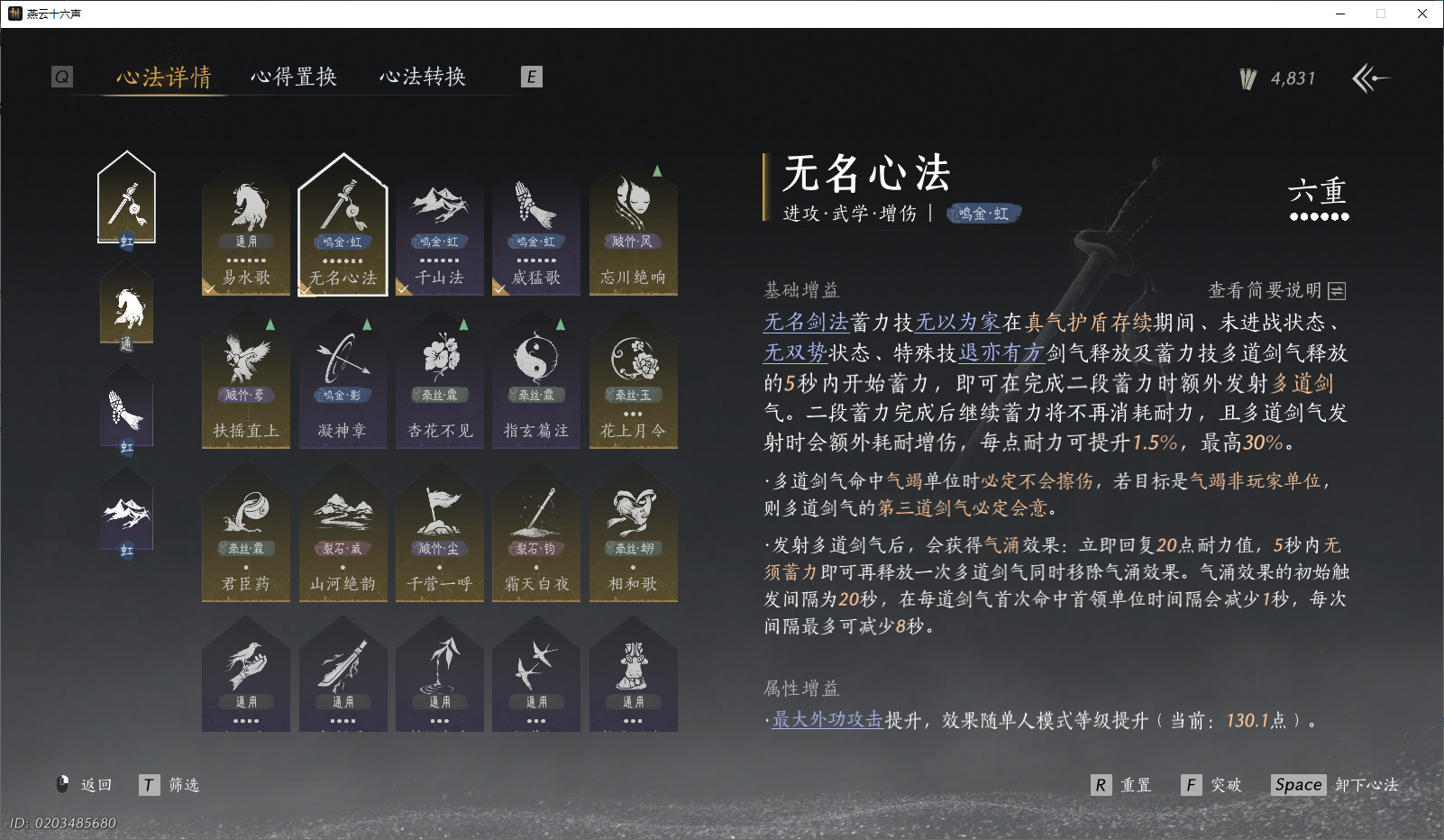
Task: Switch to the 心法详情 tab
Action: [163, 78]
